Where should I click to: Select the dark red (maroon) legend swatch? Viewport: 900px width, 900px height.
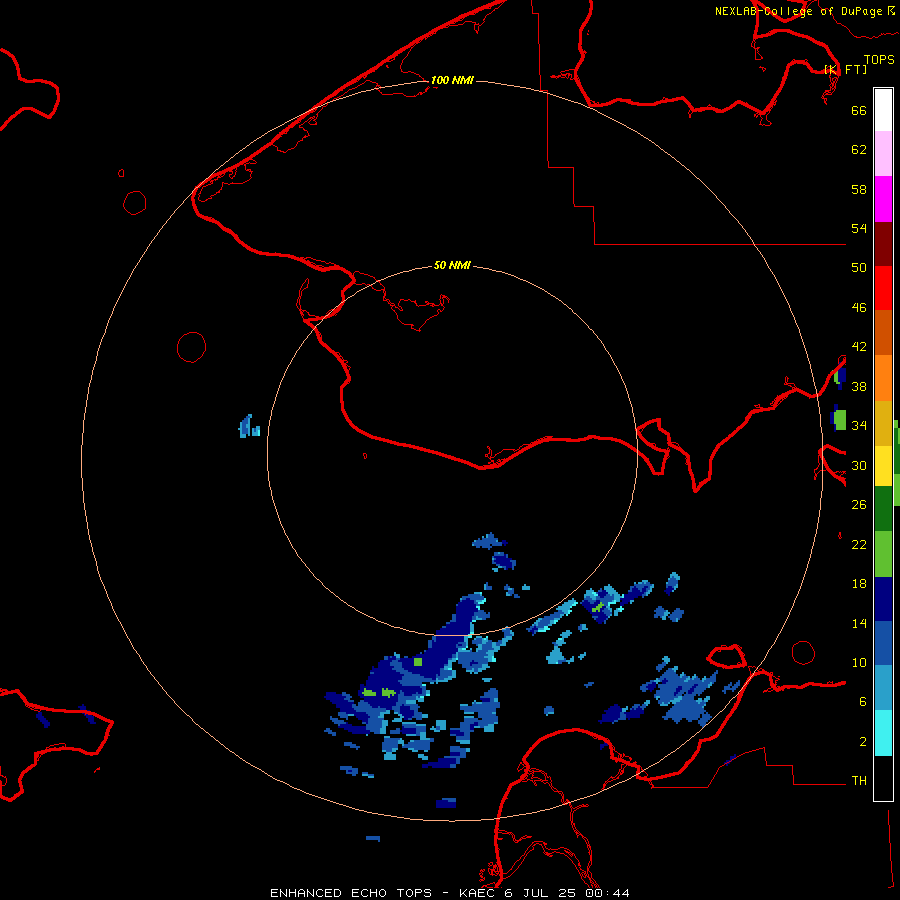[x=883, y=244]
